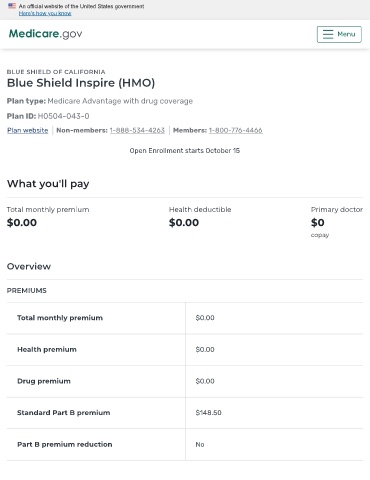
Task: Click the US flag icon
Action: 12,6
